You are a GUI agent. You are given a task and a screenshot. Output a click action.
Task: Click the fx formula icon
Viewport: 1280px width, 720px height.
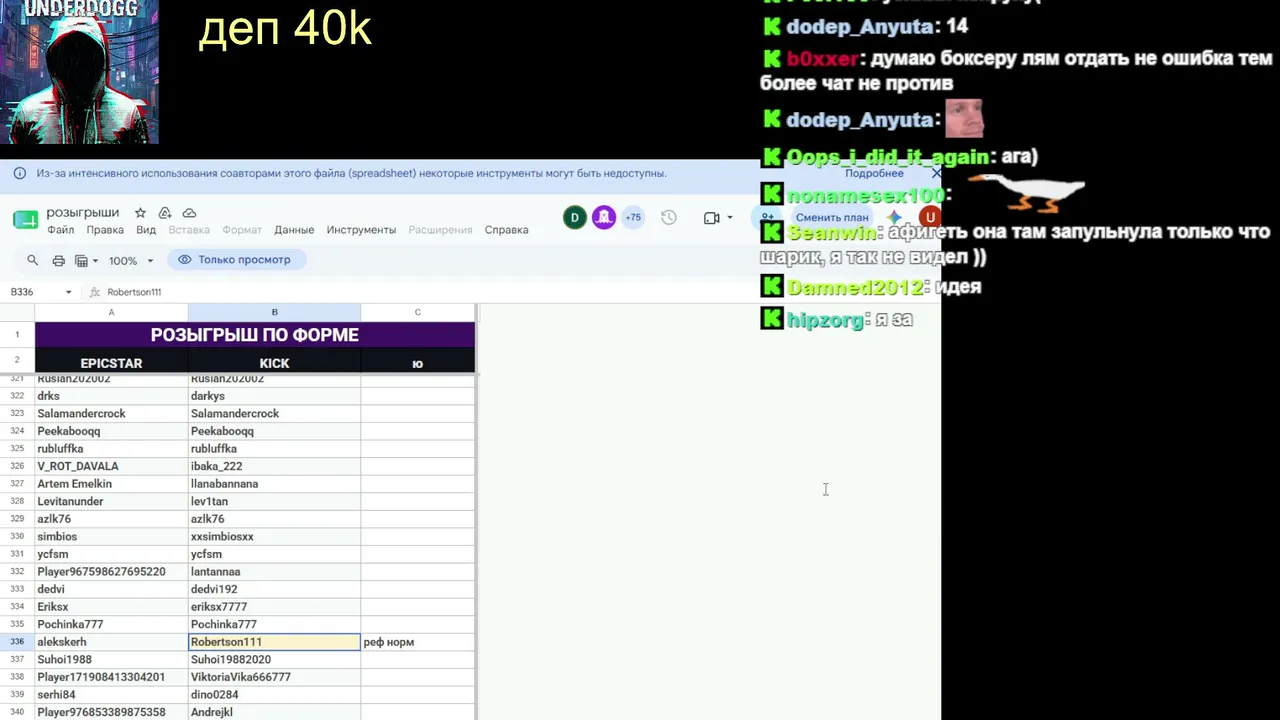pyautogui.click(x=95, y=292)
